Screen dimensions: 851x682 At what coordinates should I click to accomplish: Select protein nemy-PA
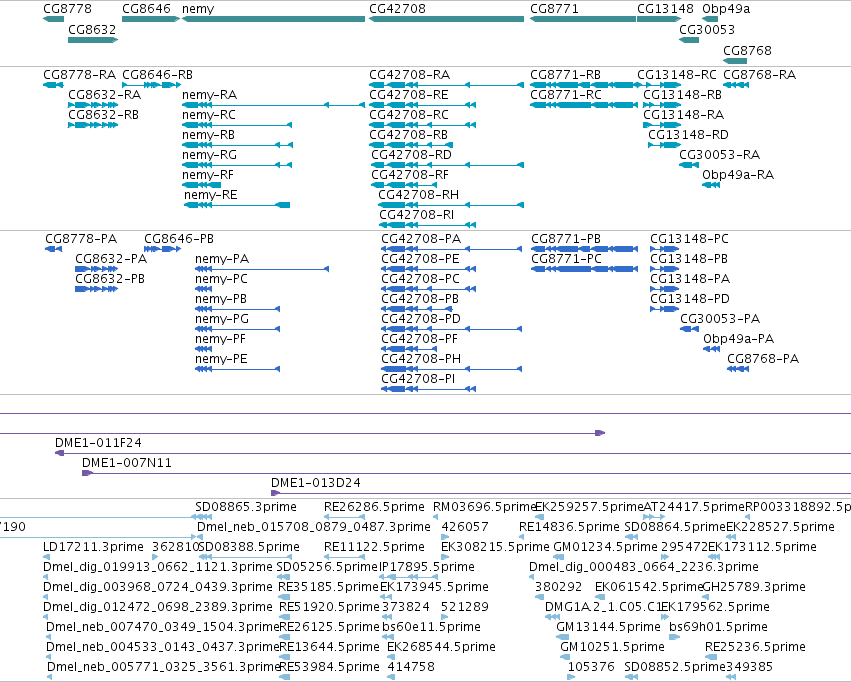[262, 269]
